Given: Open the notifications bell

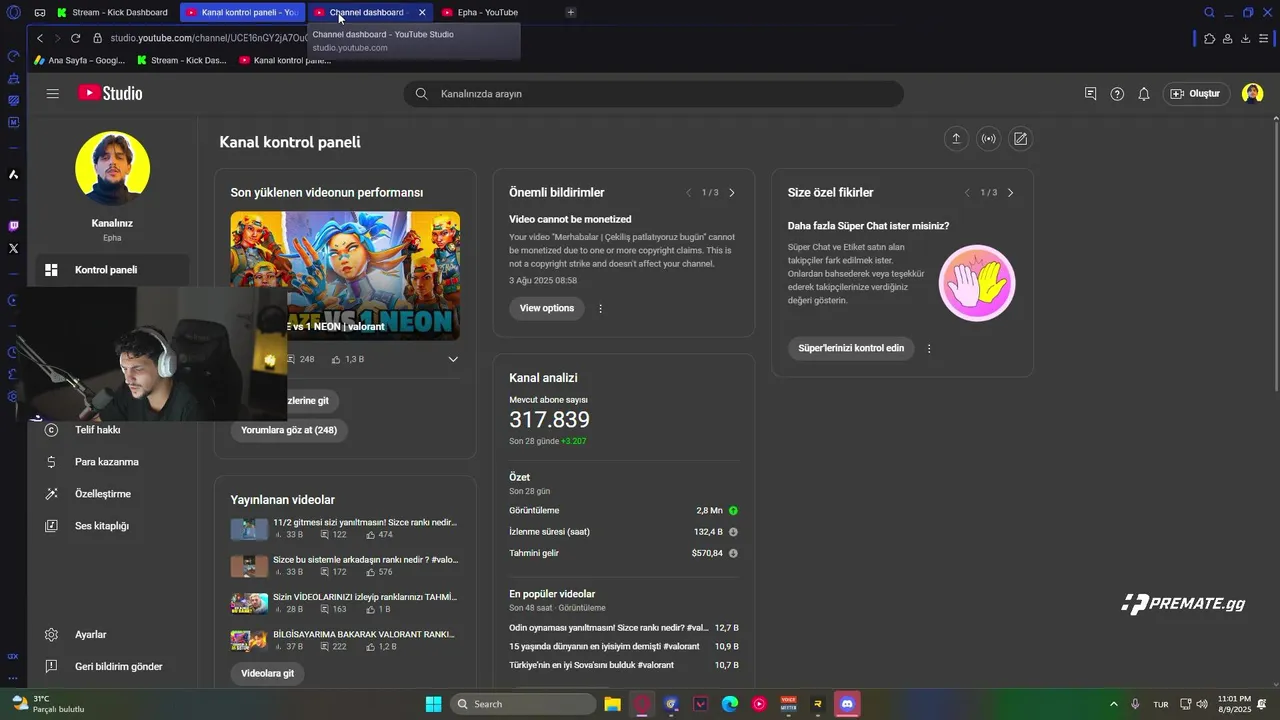Looking at the screenshot, I should click(1144, 93).
